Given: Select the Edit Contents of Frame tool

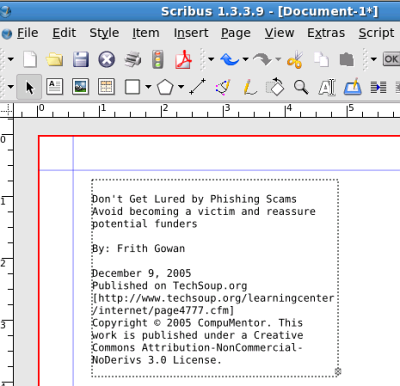Looking at the screenshot, I should (327, 87).
